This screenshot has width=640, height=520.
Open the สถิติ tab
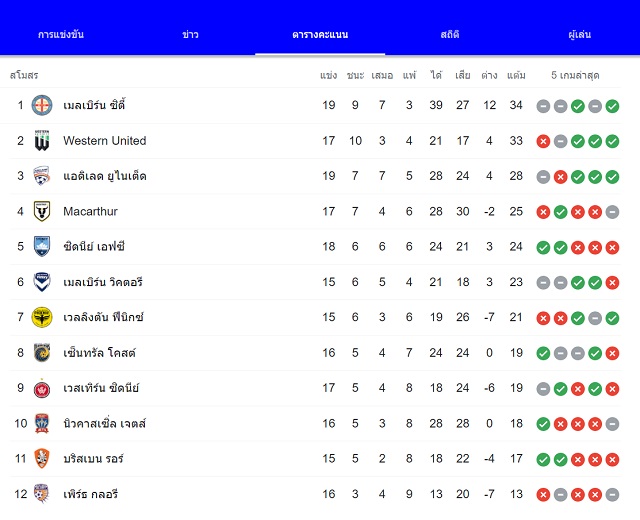tap(450, 34)
